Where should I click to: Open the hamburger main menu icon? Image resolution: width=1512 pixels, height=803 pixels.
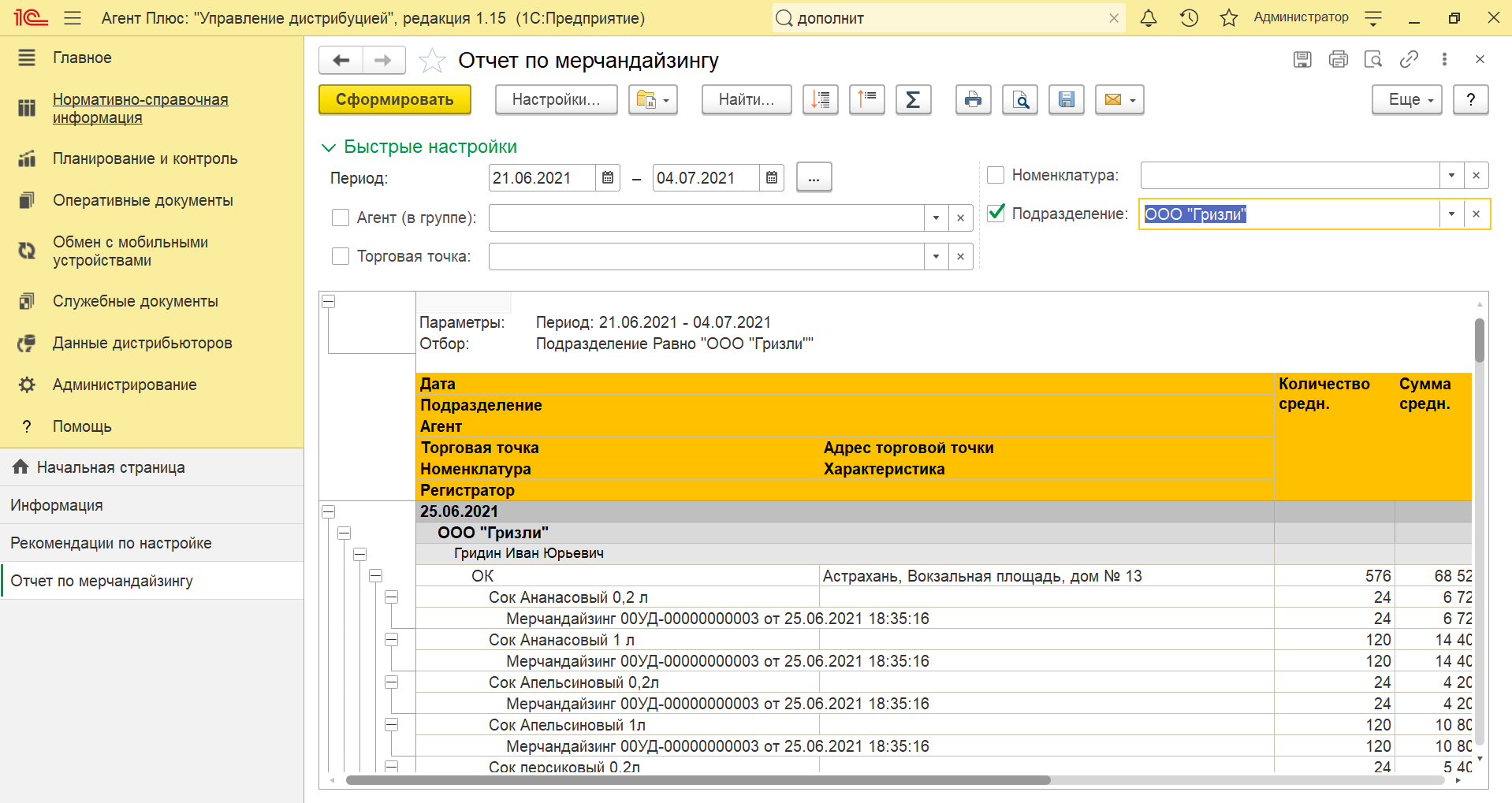(73, 17)
